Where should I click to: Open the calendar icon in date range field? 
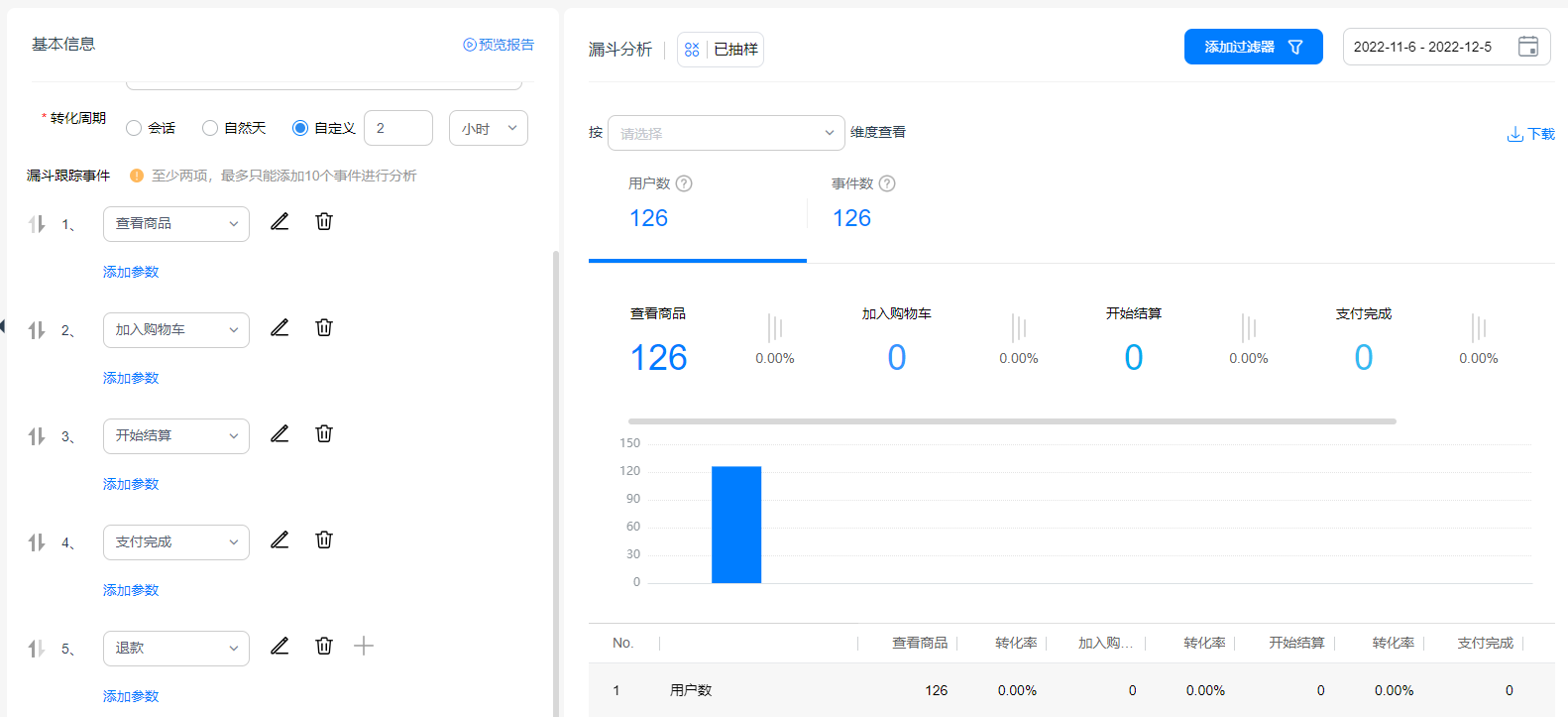(1528, 47)
